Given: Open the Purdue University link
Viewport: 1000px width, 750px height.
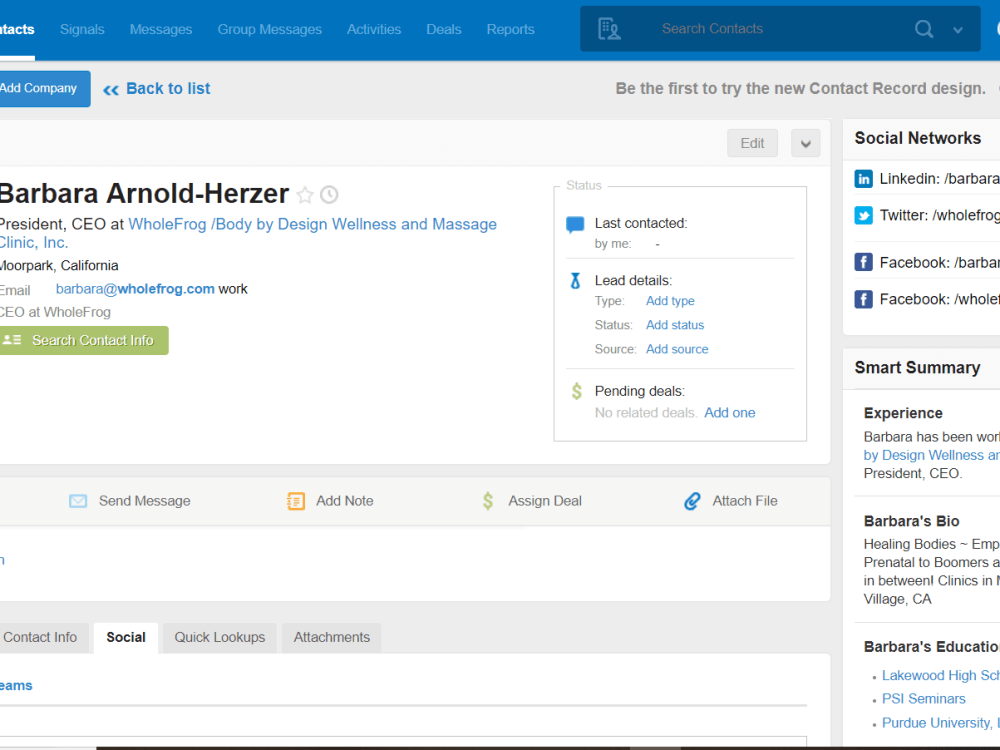Looking at the screenshot, I should [x=941, y=723].
